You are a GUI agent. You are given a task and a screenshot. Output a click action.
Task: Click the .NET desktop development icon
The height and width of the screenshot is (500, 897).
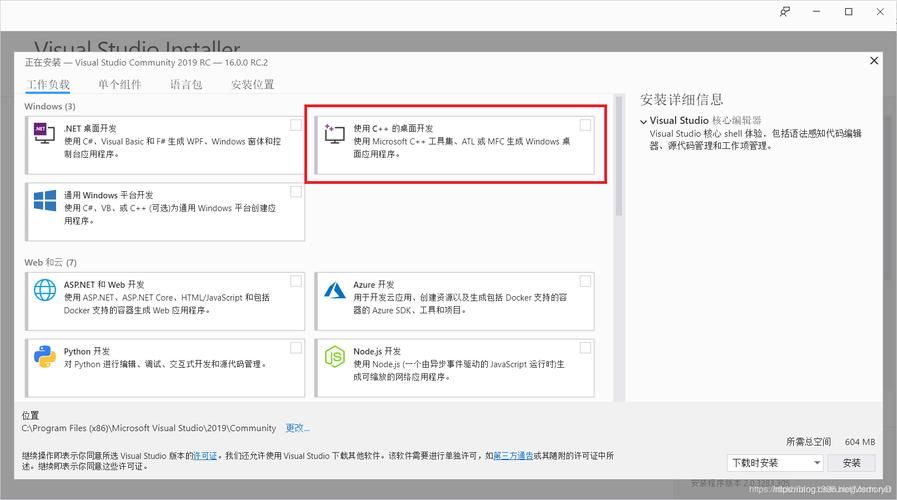(44, 133)
